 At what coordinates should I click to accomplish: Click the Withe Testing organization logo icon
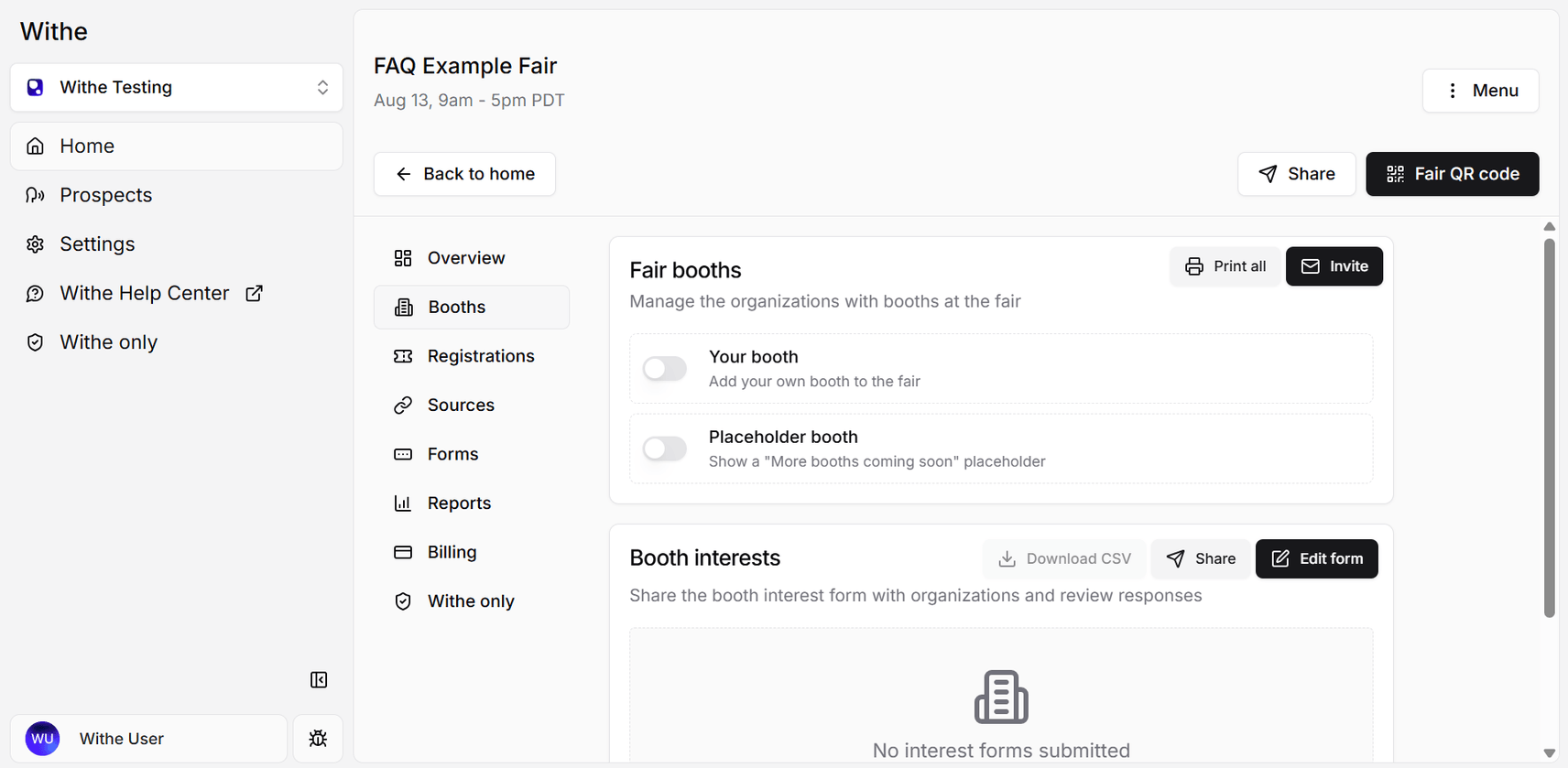coord(35,87)
